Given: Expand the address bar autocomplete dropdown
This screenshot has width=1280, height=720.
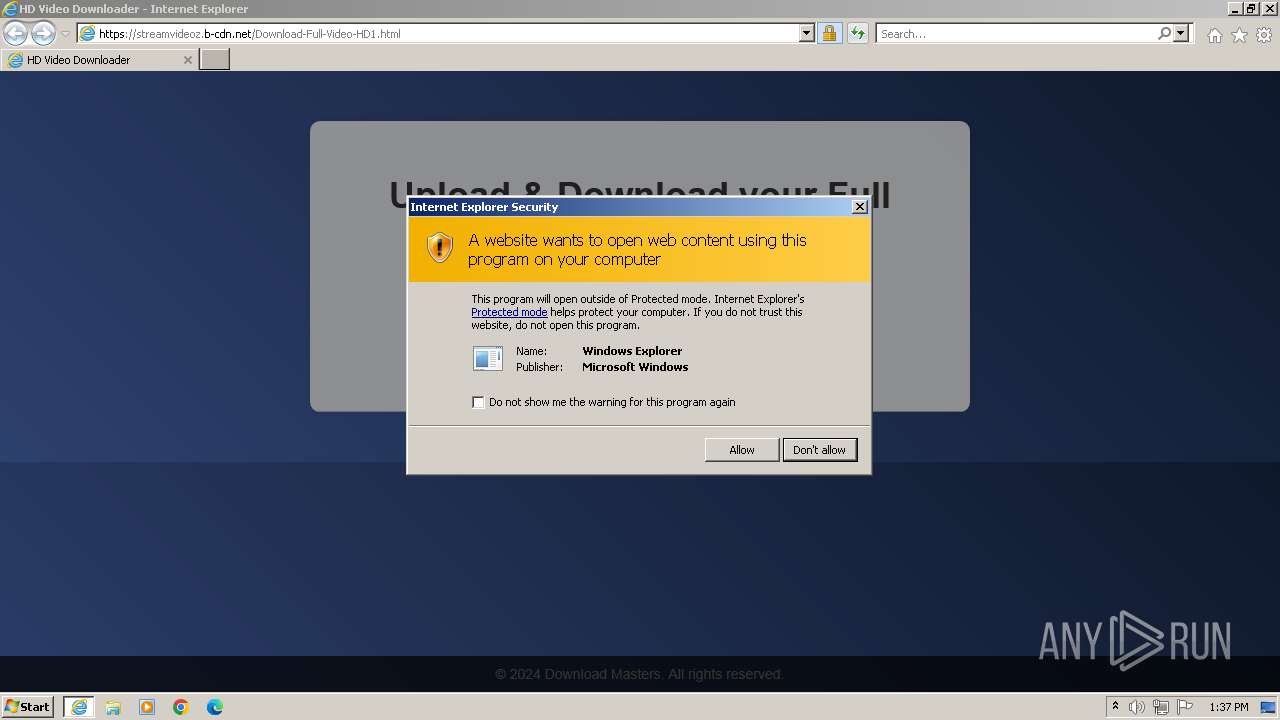Looking at the screenshot, I should 807,34.
